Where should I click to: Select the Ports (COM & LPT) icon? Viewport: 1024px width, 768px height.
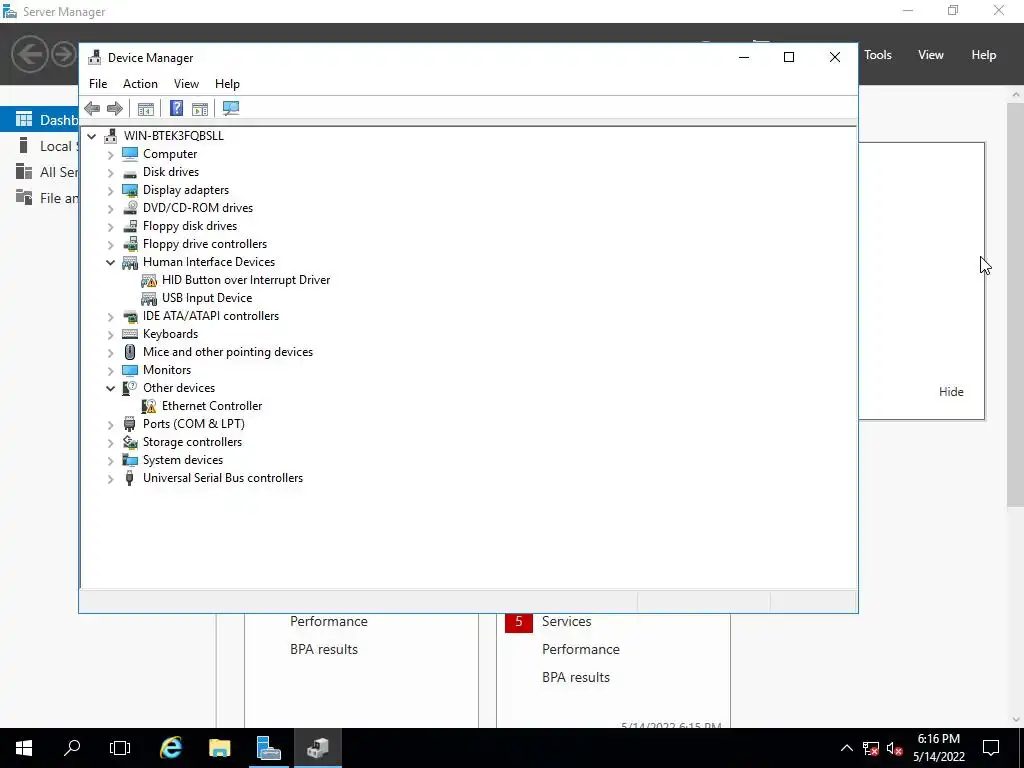(130, 424)
